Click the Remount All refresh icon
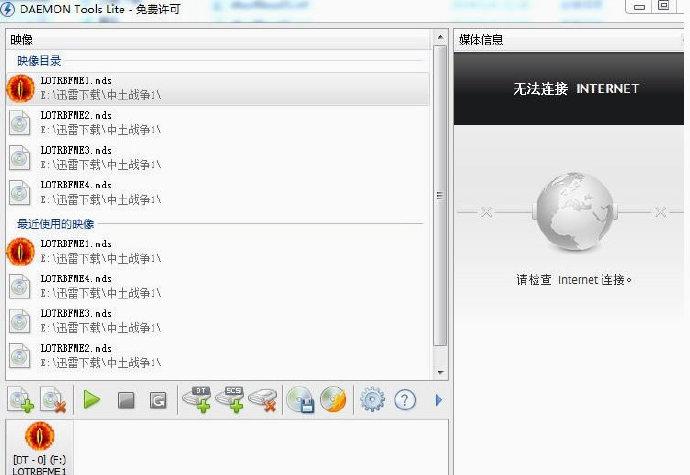The height and width of the screenshot is (475, 690). pyautogui.click(x=158, y=400)
